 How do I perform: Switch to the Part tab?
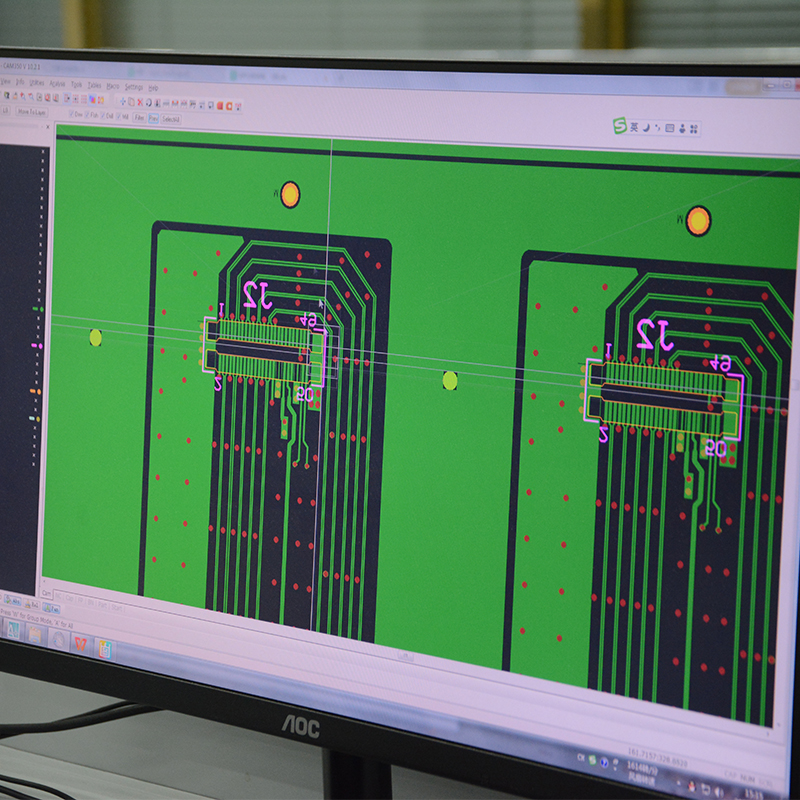click(x=103, y=606)
